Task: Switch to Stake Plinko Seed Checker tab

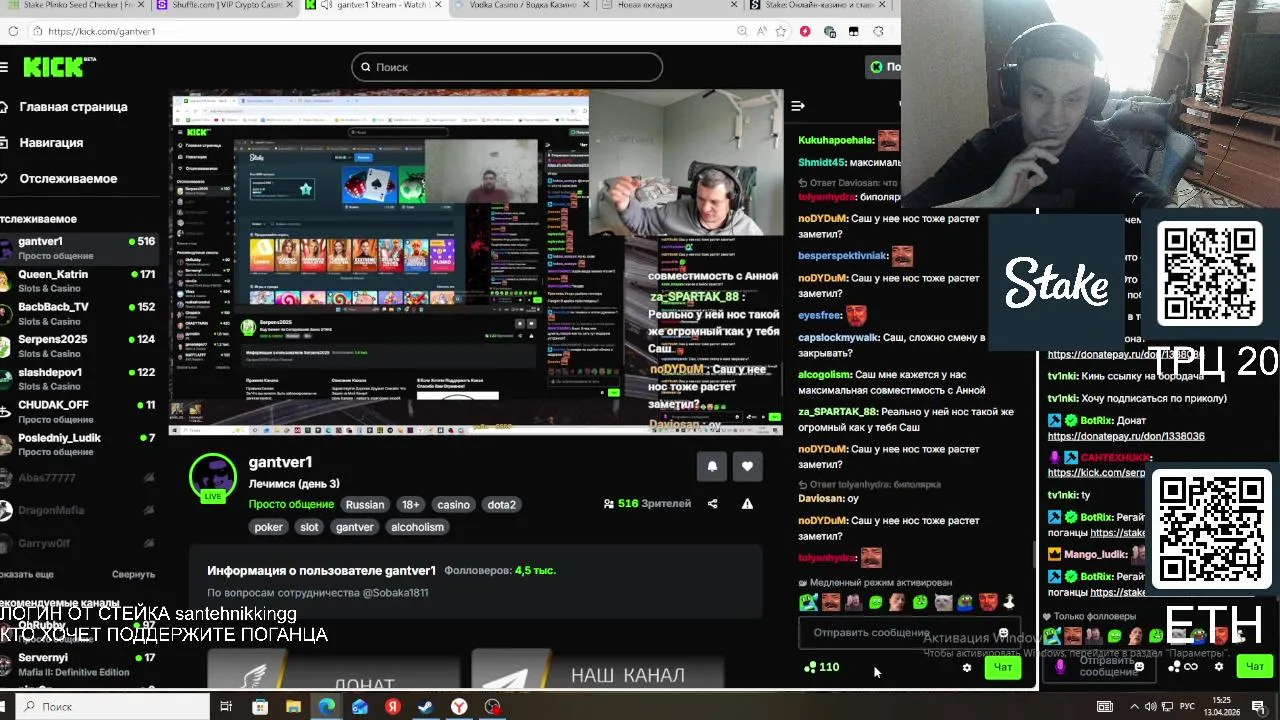Action: [x=74, y=6]
